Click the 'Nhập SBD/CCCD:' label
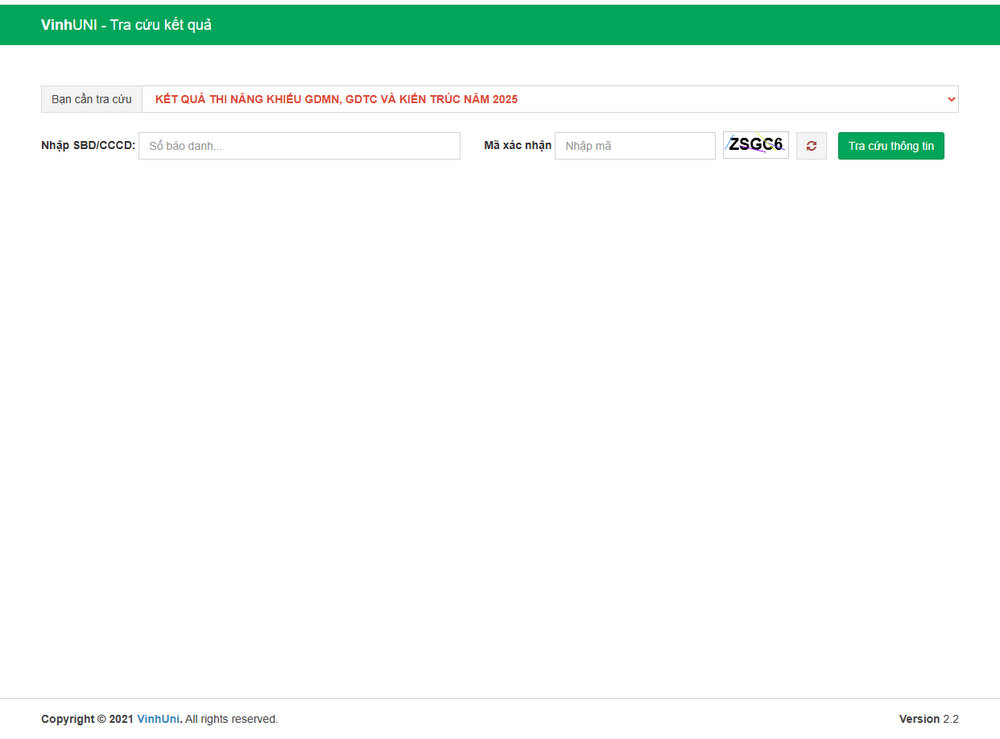 [88, 145]
